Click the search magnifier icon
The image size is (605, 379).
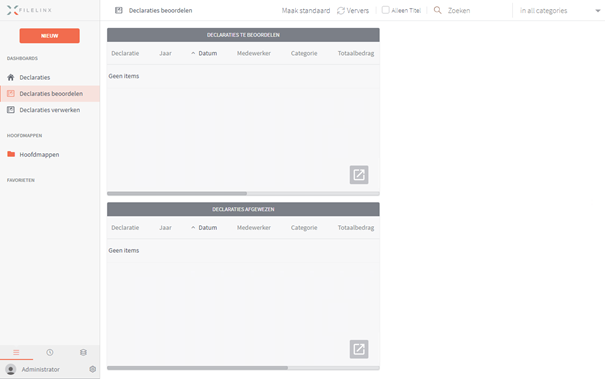[x=438, y=10]
